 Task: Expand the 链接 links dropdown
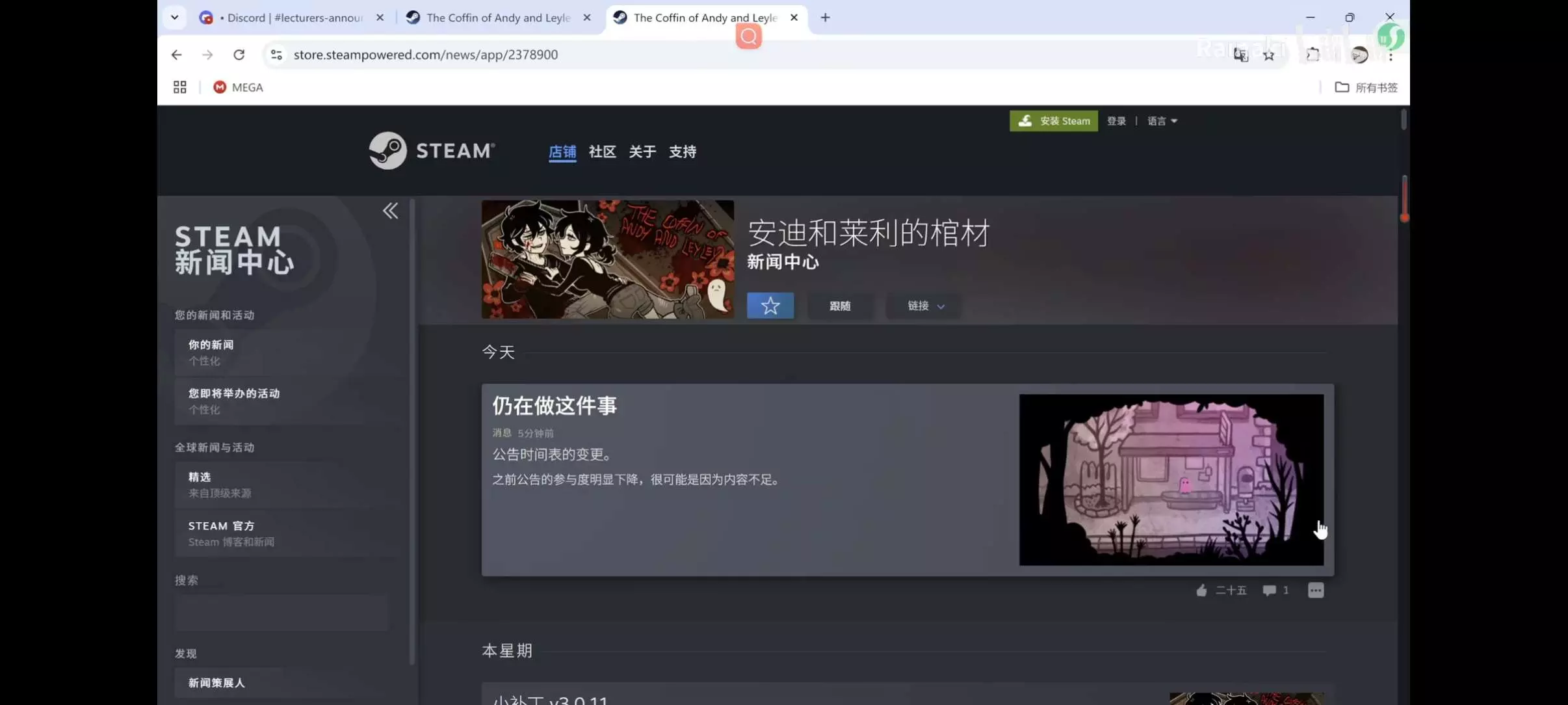point(925,306)
